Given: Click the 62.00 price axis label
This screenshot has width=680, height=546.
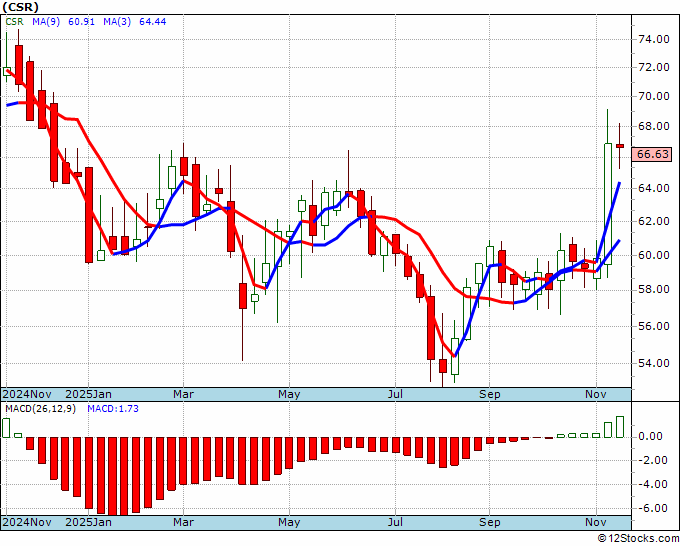Looking at the screenshot, I should point(654,221).
